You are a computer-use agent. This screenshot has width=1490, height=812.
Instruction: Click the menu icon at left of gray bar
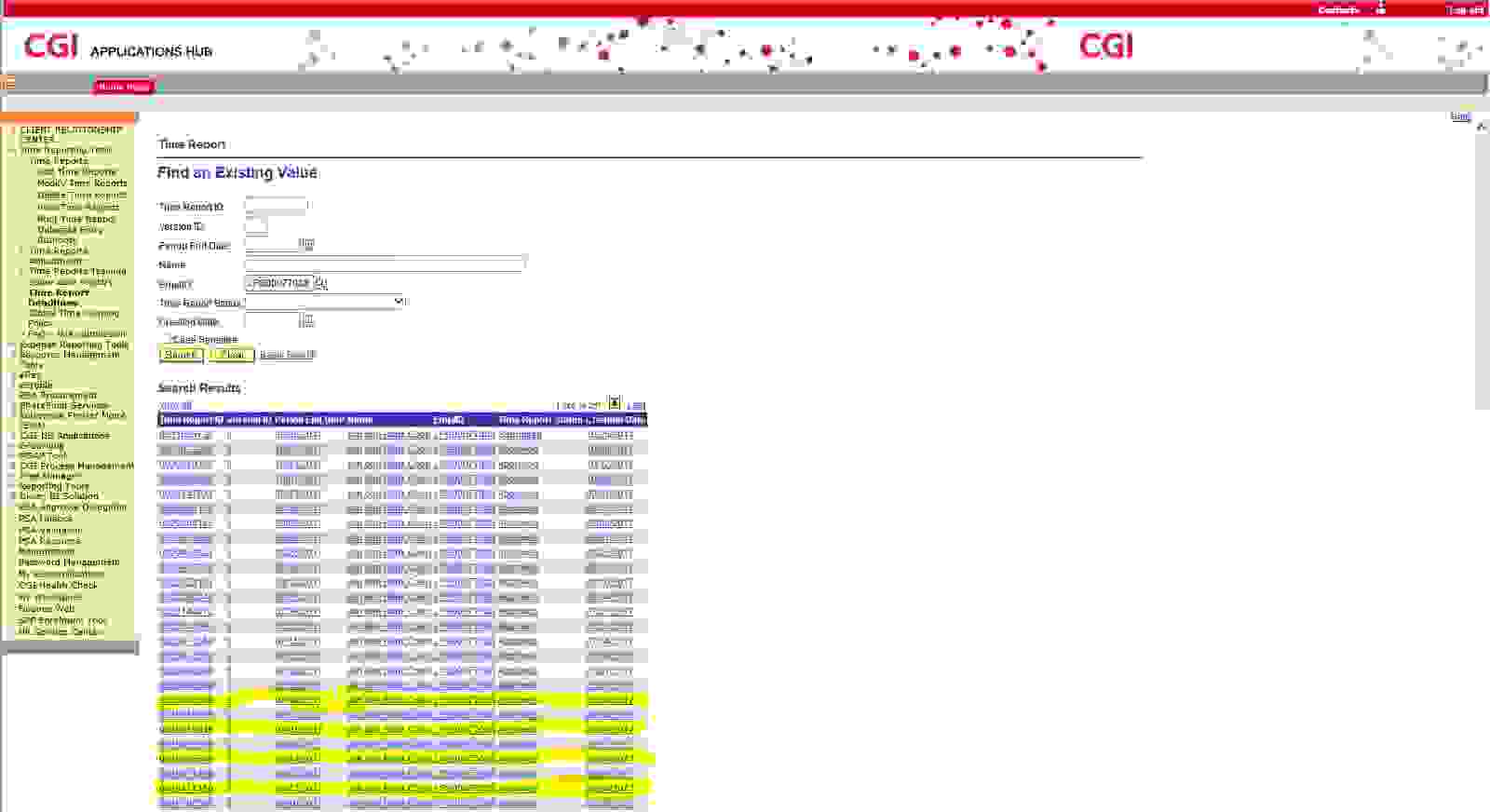tap(7, 83)
